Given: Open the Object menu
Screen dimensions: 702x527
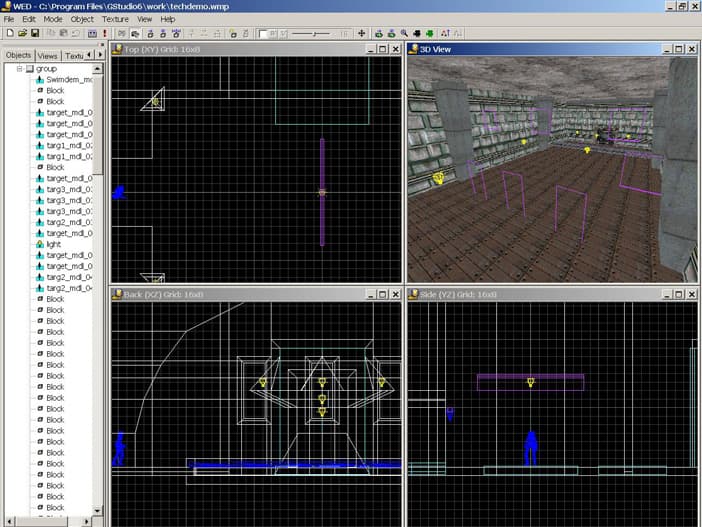Looking at the screenshot, I should (82, 19).
